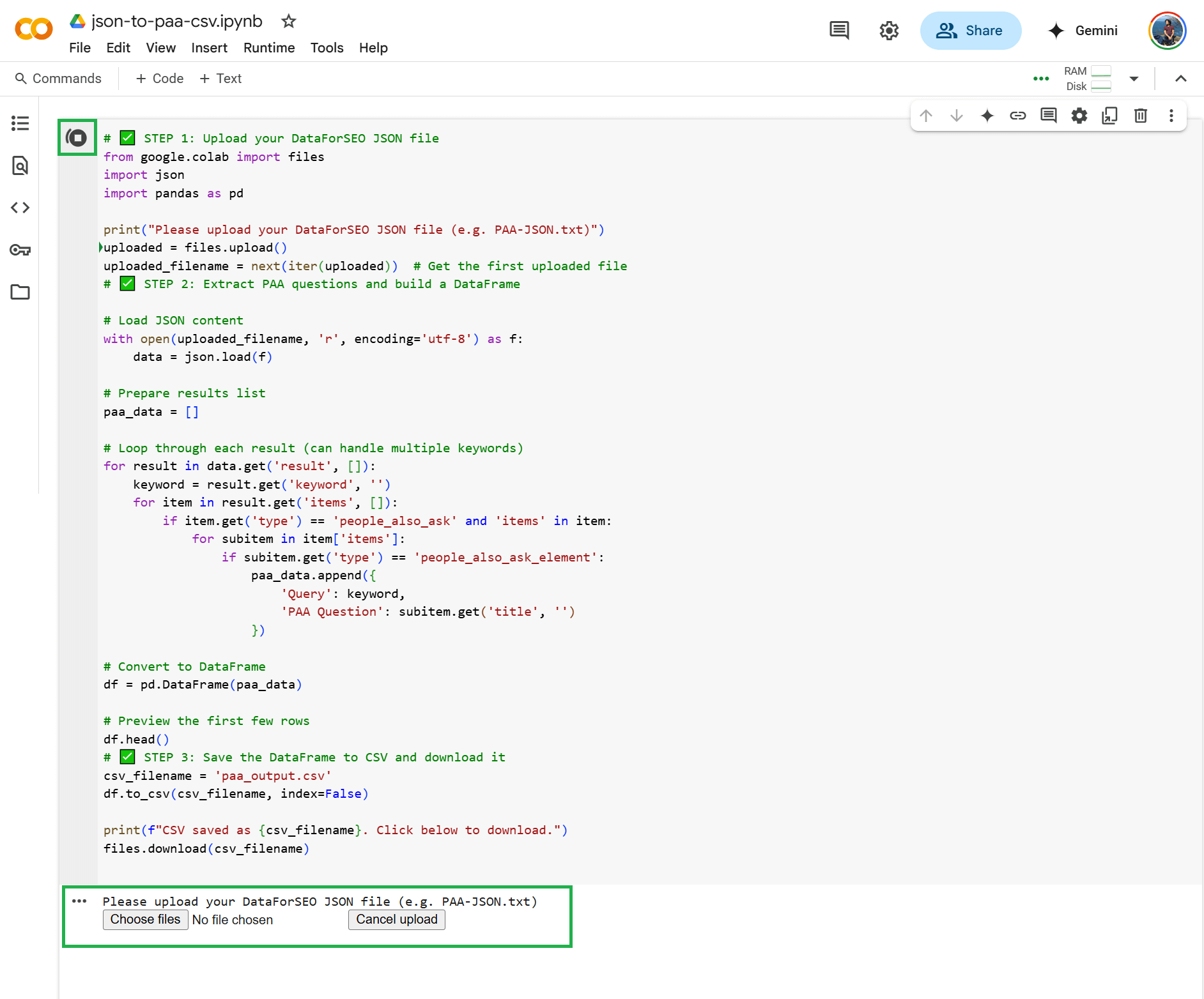Click the Google Drive icon beside the title
Viewport: 1204px width, 999px height.
point(78,21)
